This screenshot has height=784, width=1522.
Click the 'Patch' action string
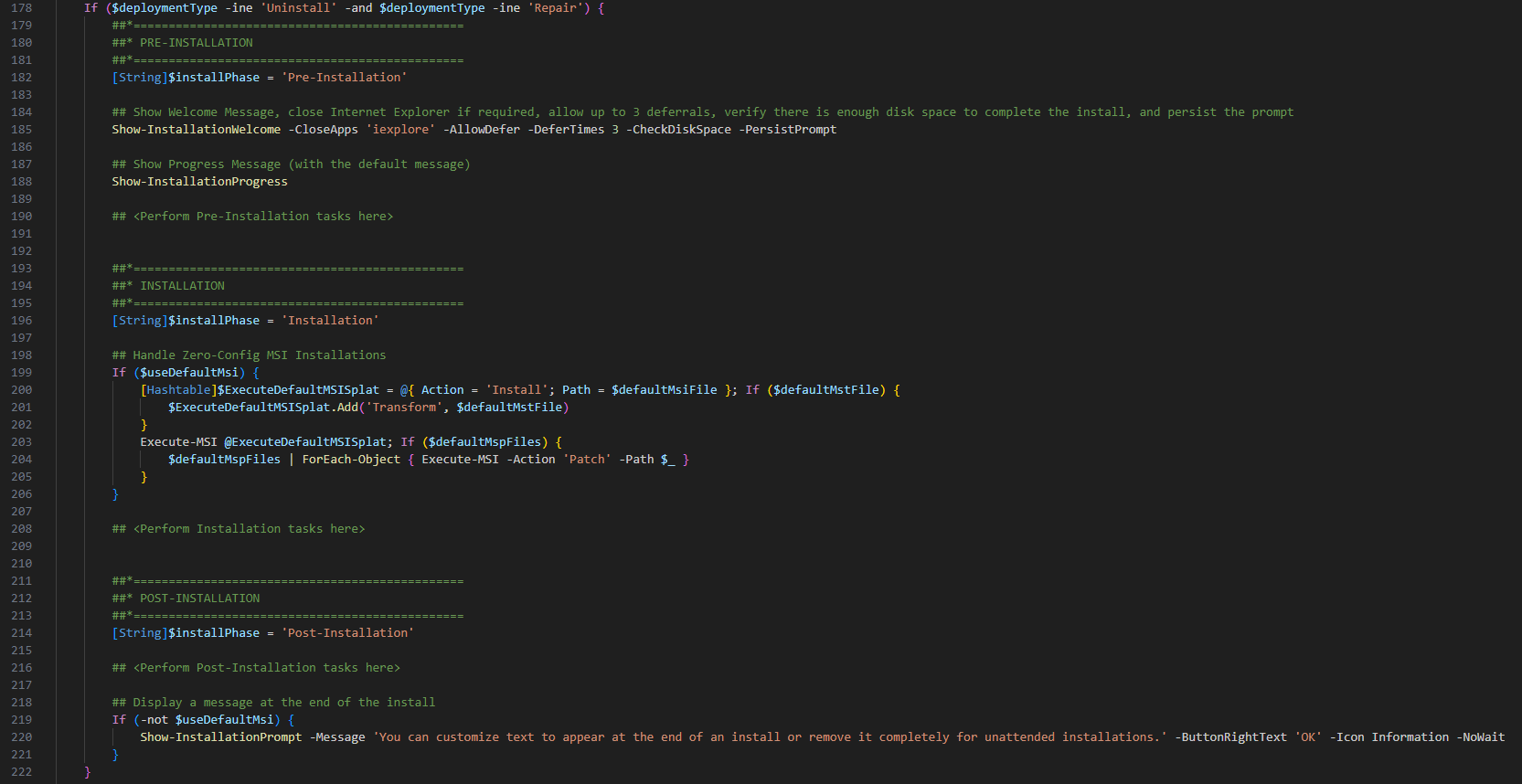pyautogui.click(x=587, y=460)
